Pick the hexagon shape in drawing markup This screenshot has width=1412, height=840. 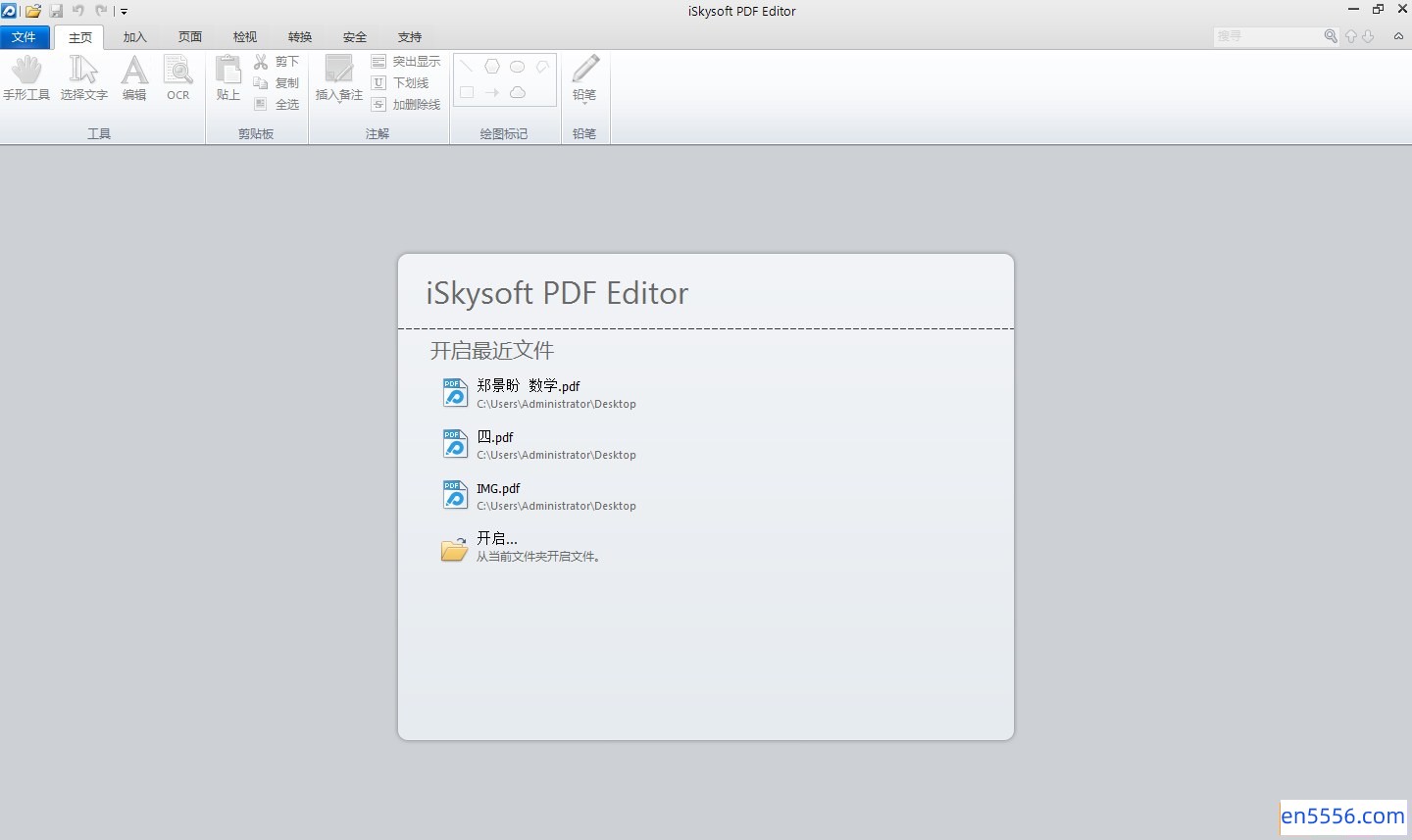(492, 67)
